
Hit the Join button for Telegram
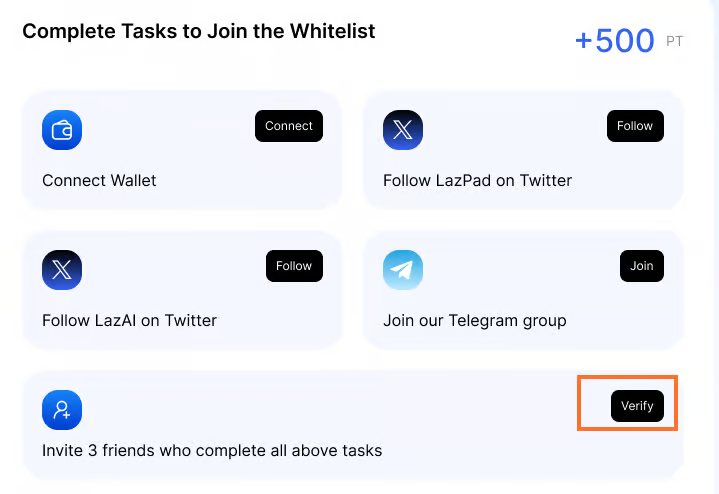641,266
